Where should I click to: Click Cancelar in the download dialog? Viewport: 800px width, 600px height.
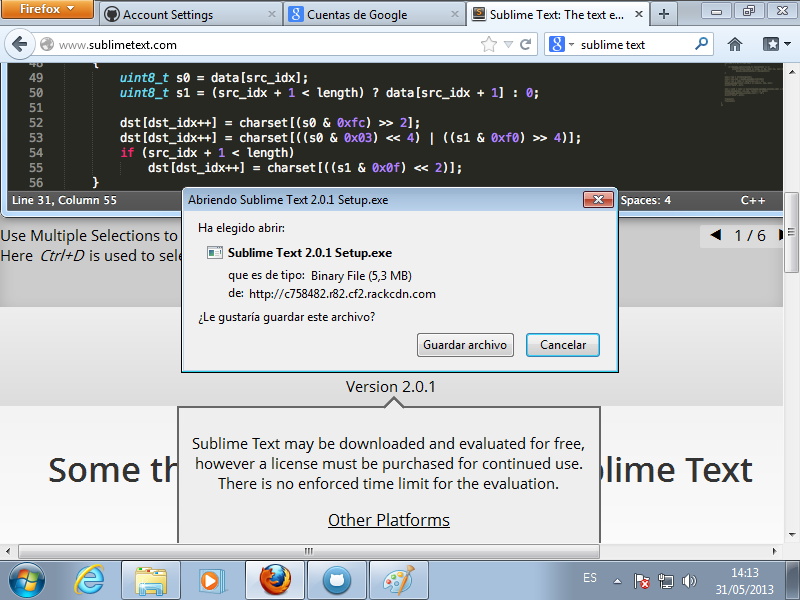click(x=563, y=345)
